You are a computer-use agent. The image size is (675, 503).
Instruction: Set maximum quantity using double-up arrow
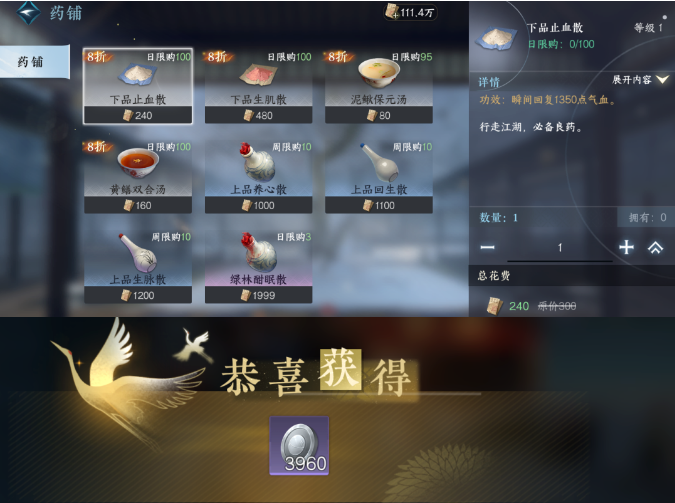tap(655, 247)
